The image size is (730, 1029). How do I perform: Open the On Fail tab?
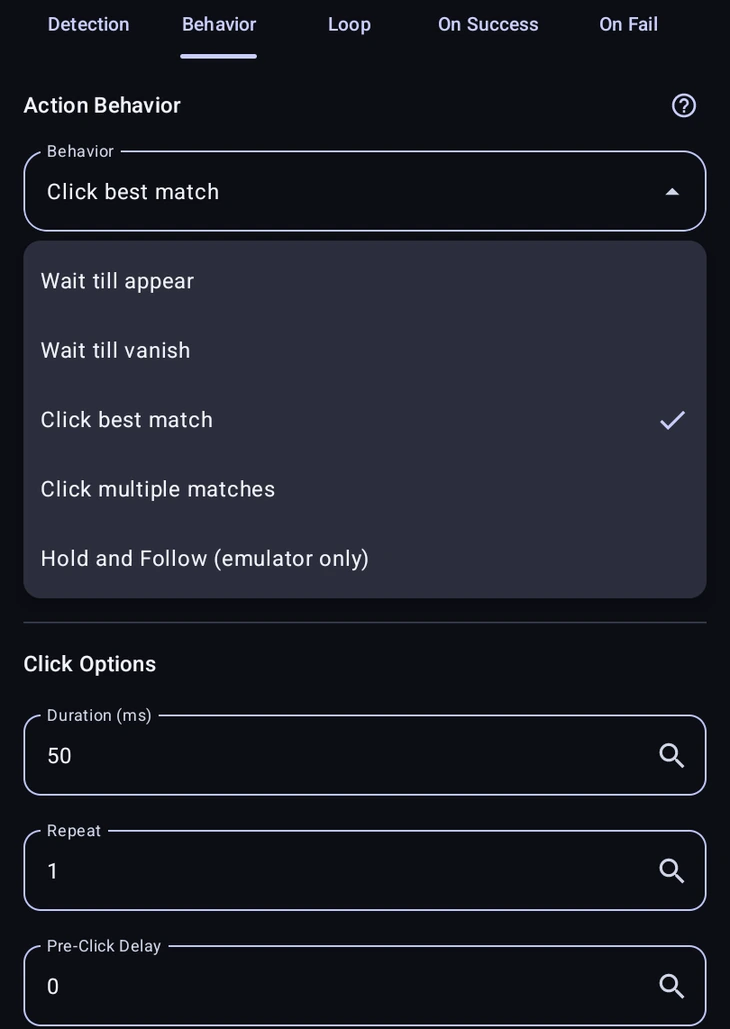(628, 25)
